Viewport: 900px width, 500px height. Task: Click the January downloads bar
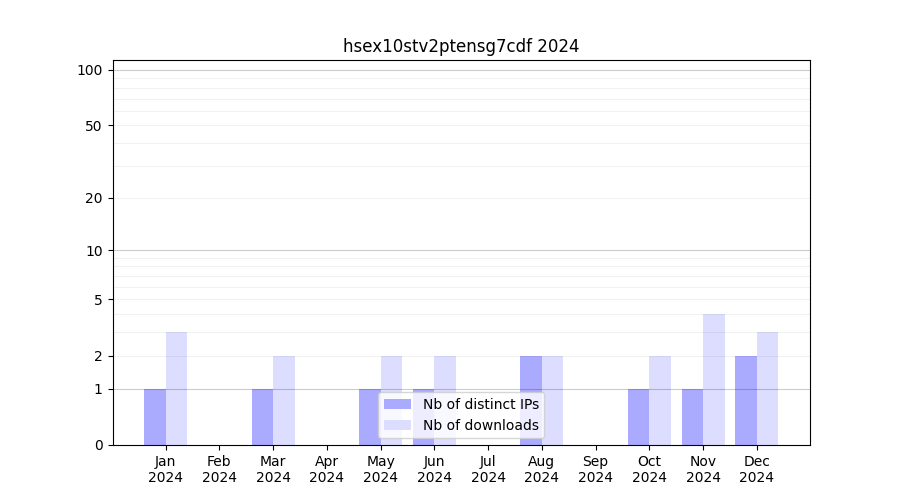176,388
